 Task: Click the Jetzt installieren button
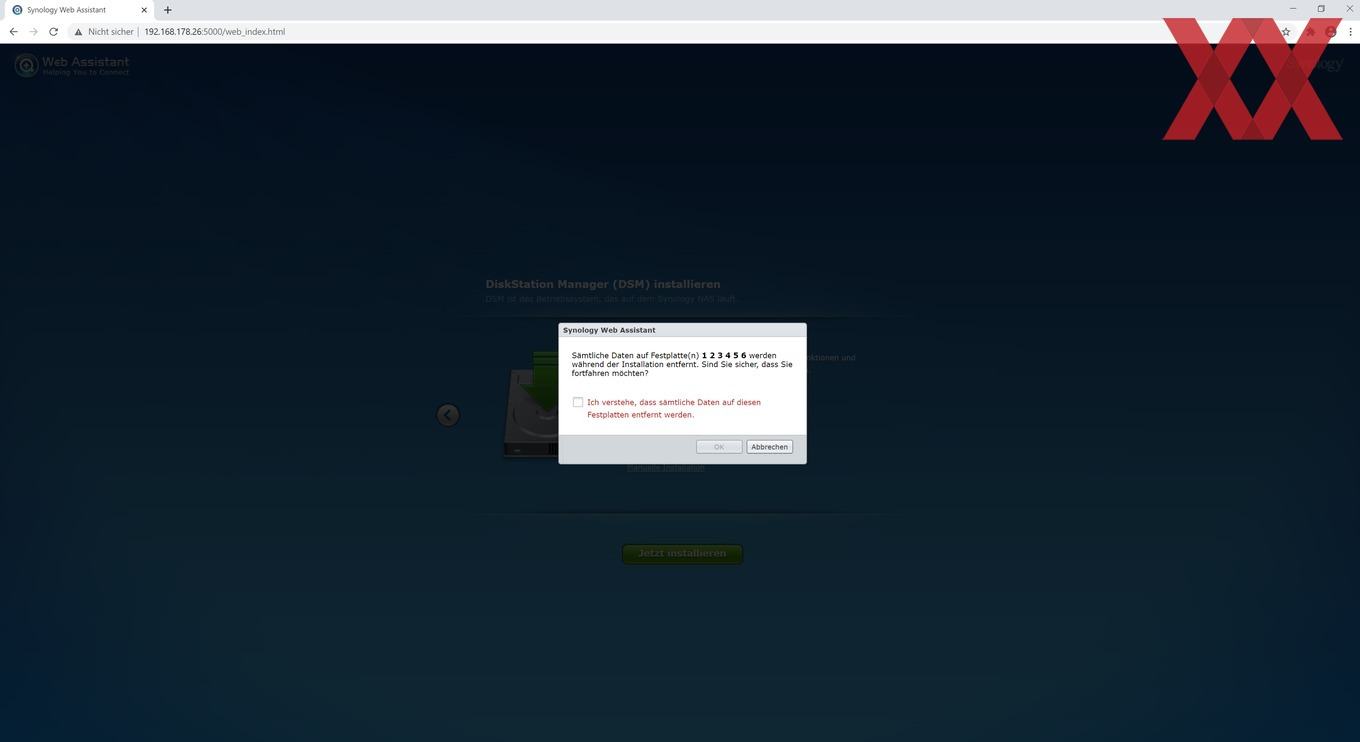[x=682, y=553]
